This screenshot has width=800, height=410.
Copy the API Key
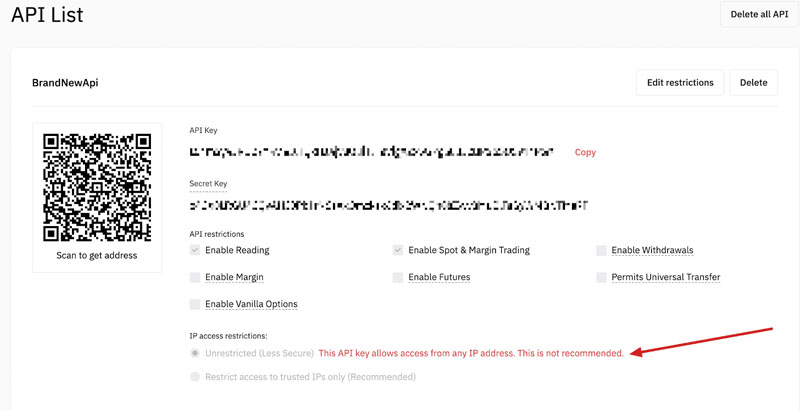(x=585, y=152)
